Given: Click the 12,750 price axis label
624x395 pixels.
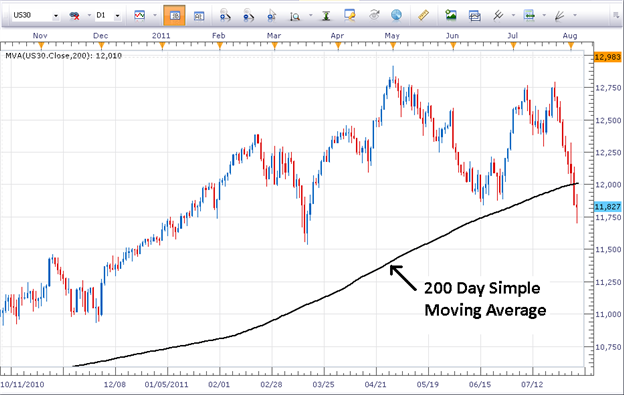Looking at the screenshot, I should click(x=608, y=88).
